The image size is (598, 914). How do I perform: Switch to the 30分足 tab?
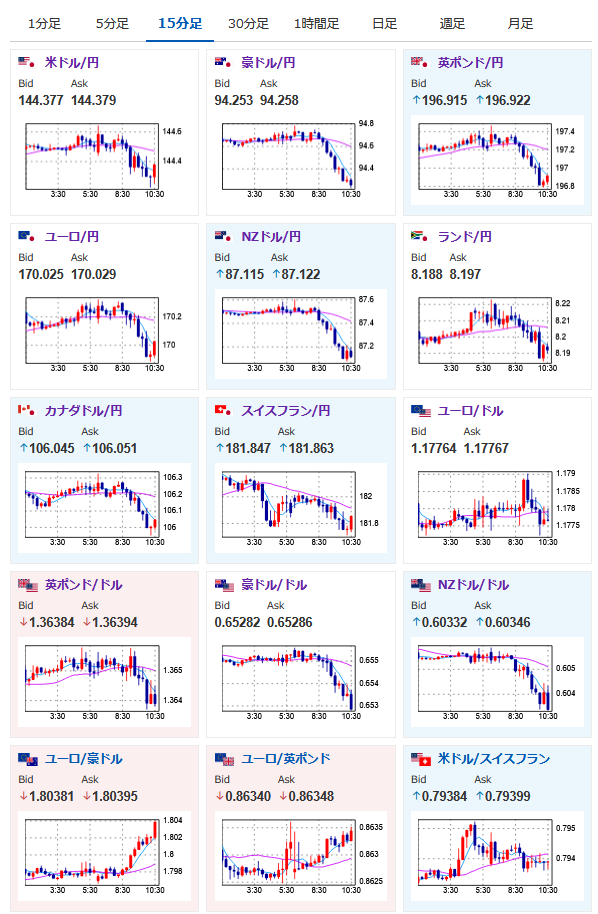(x=248, y=23)
